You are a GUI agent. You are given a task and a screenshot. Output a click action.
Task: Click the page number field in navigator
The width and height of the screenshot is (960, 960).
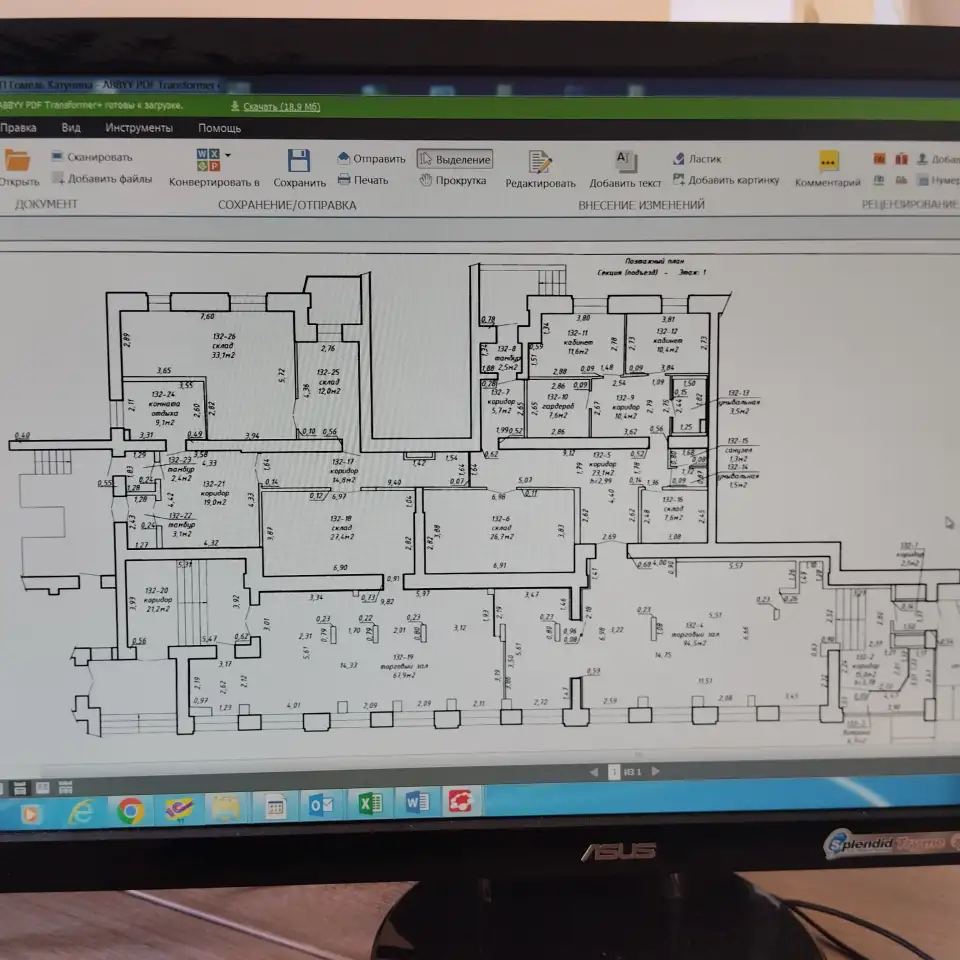pos(614,772)
